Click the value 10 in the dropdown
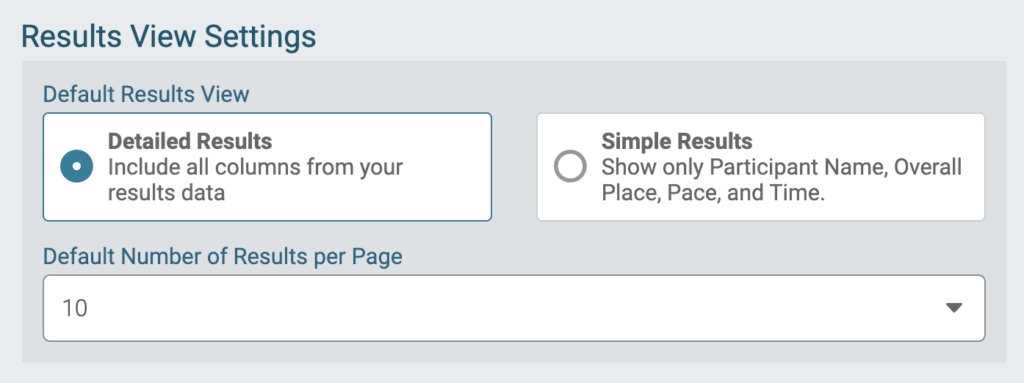The width and height of the screenshot is (1024, 383). coord(75,308)
